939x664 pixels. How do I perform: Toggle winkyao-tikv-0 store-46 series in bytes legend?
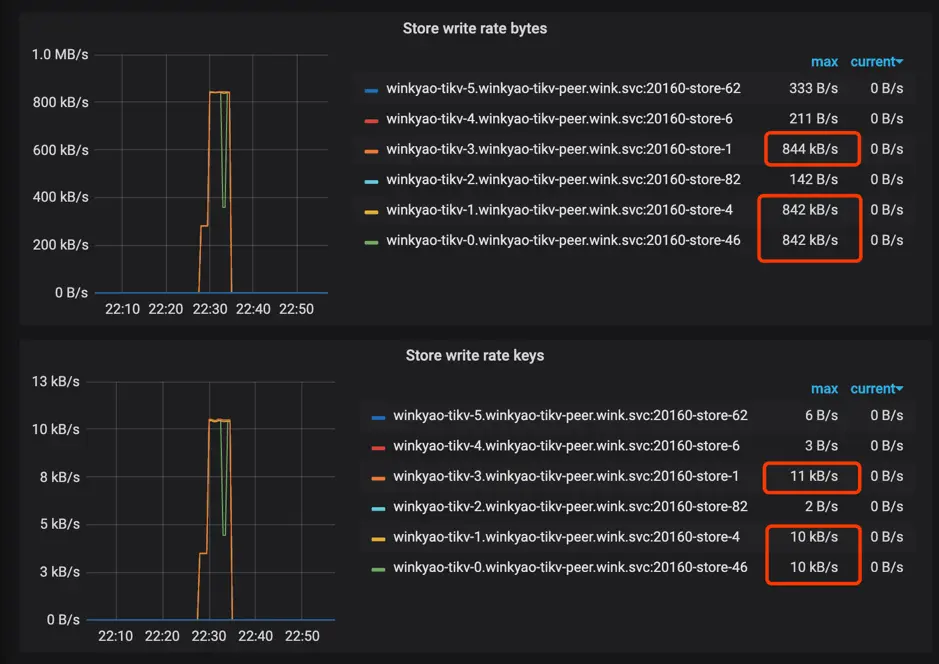click(563, 240)
